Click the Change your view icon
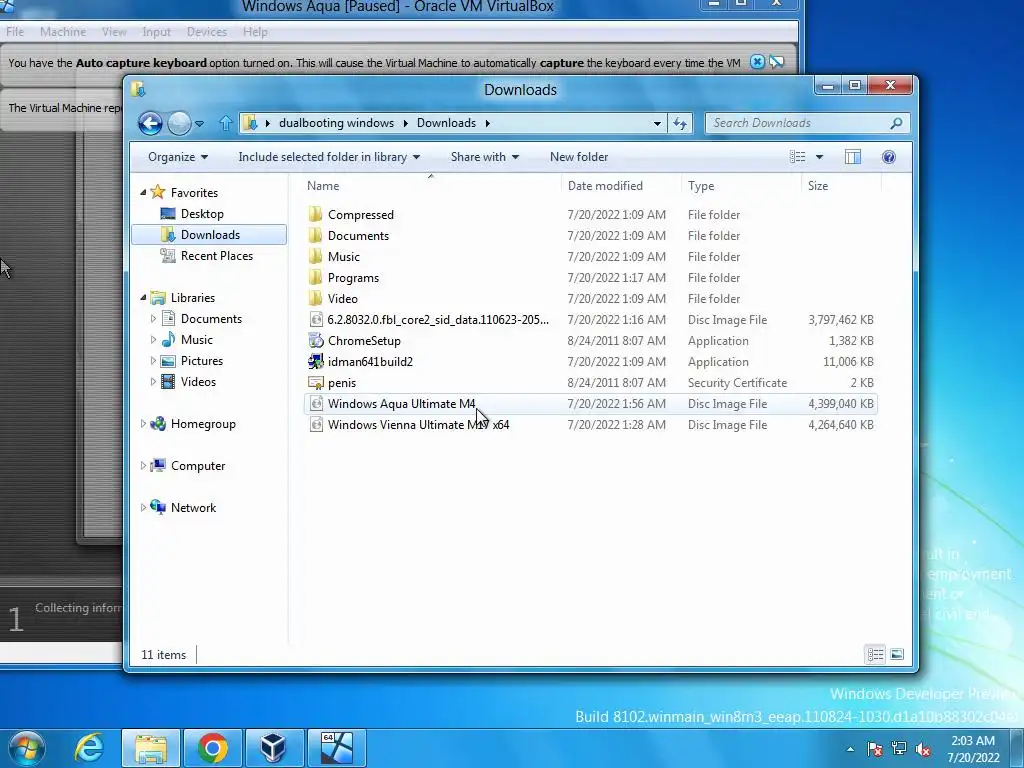Image resolution: width=1024 pixels, height=768 pixels. (x=797, y=157)
